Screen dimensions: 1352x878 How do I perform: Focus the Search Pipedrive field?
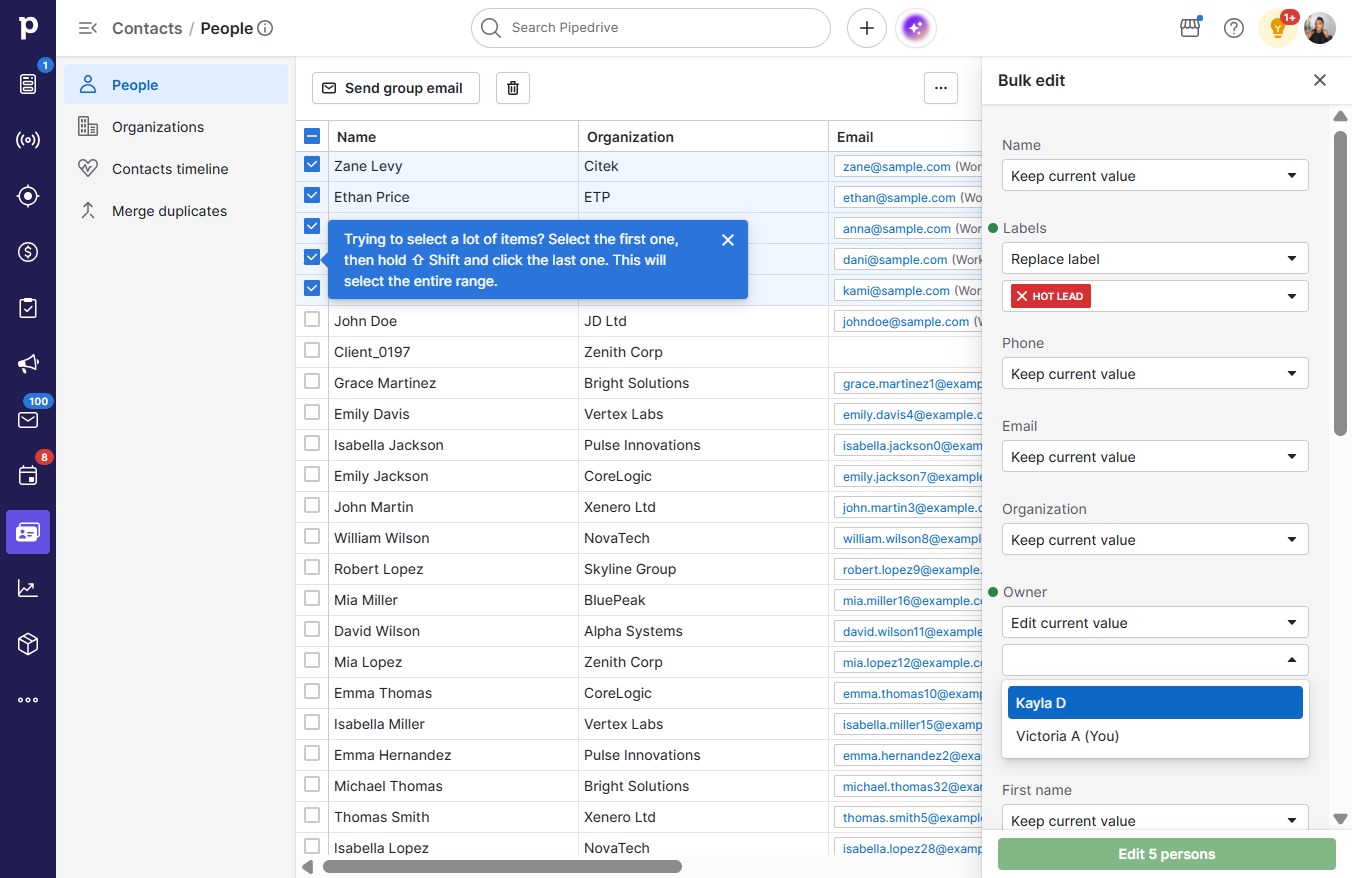[x=651, y=28]
